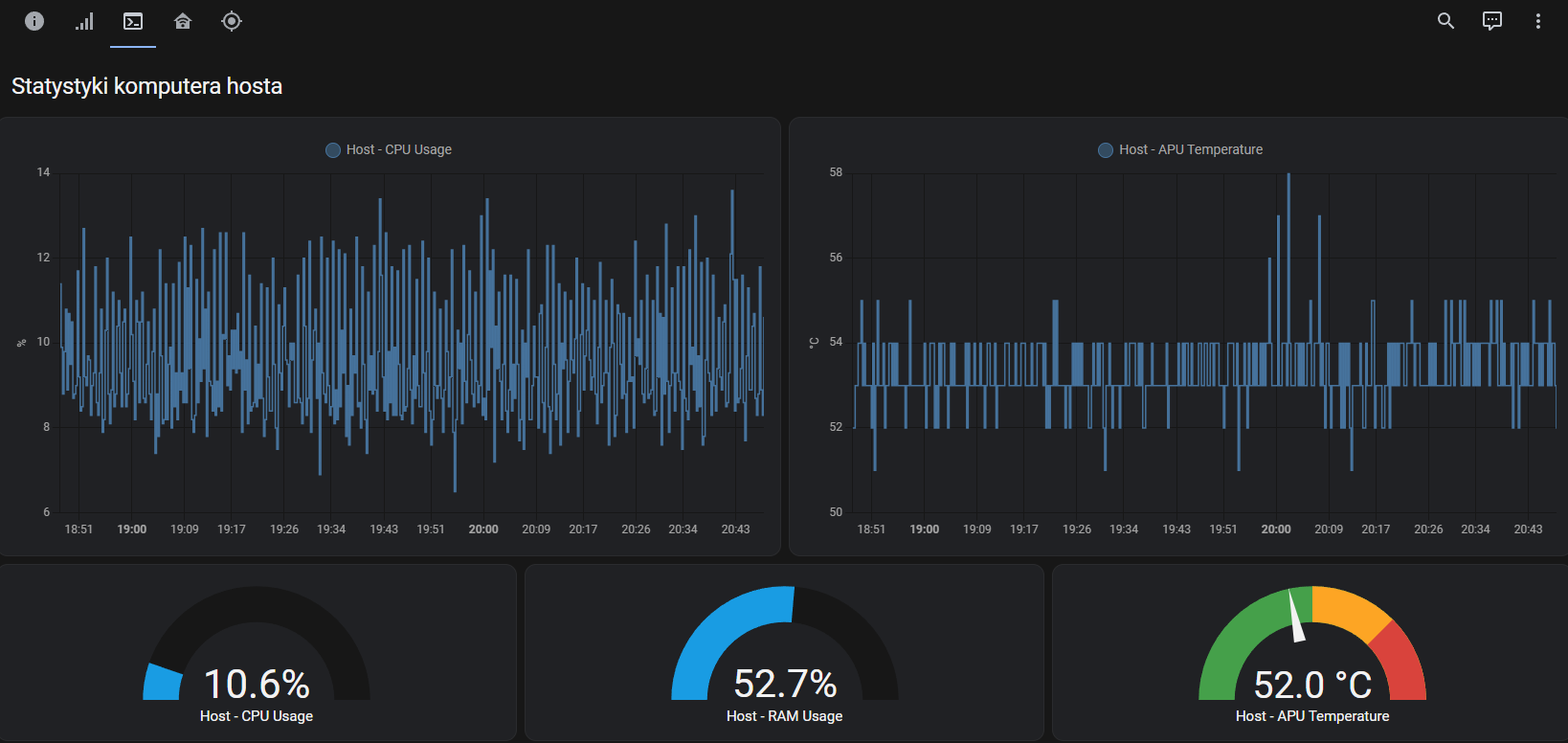Screen dimensions: 1568x743
Task: Click the Host - APU Temperature gauge label
Action: click(1312, 716)
